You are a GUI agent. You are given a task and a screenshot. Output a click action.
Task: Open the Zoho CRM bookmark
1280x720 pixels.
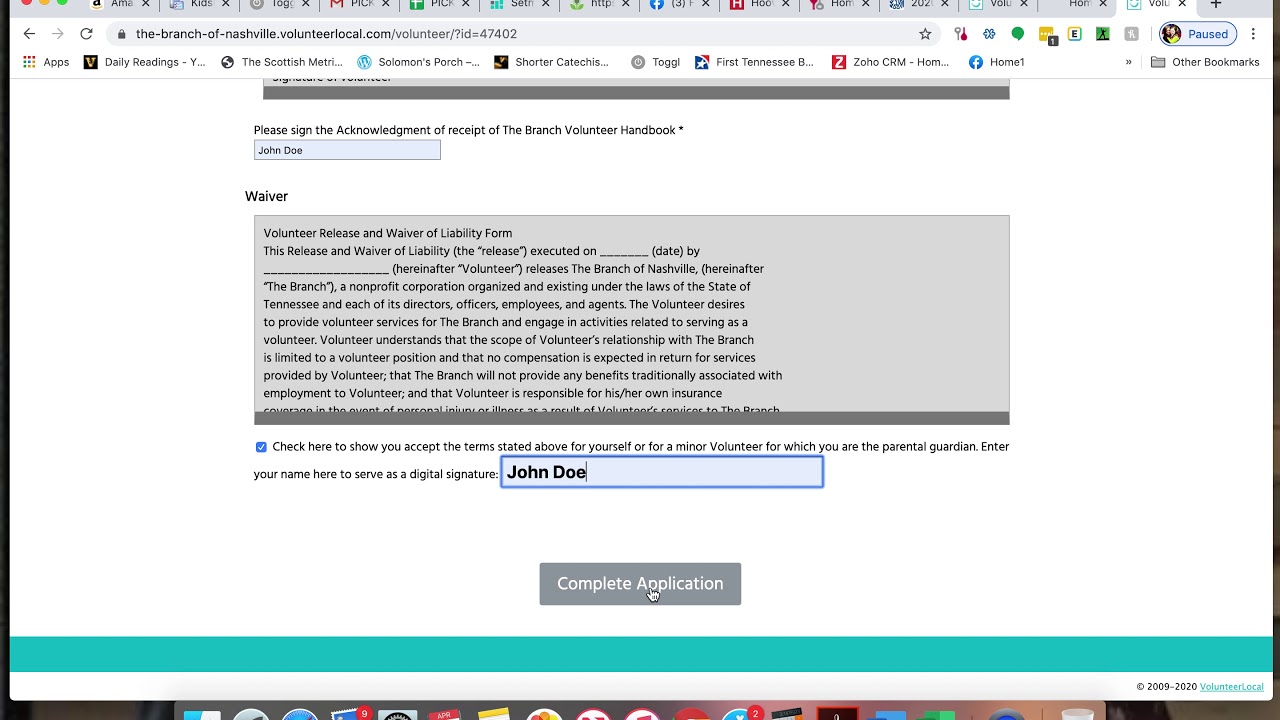[890, 62]
